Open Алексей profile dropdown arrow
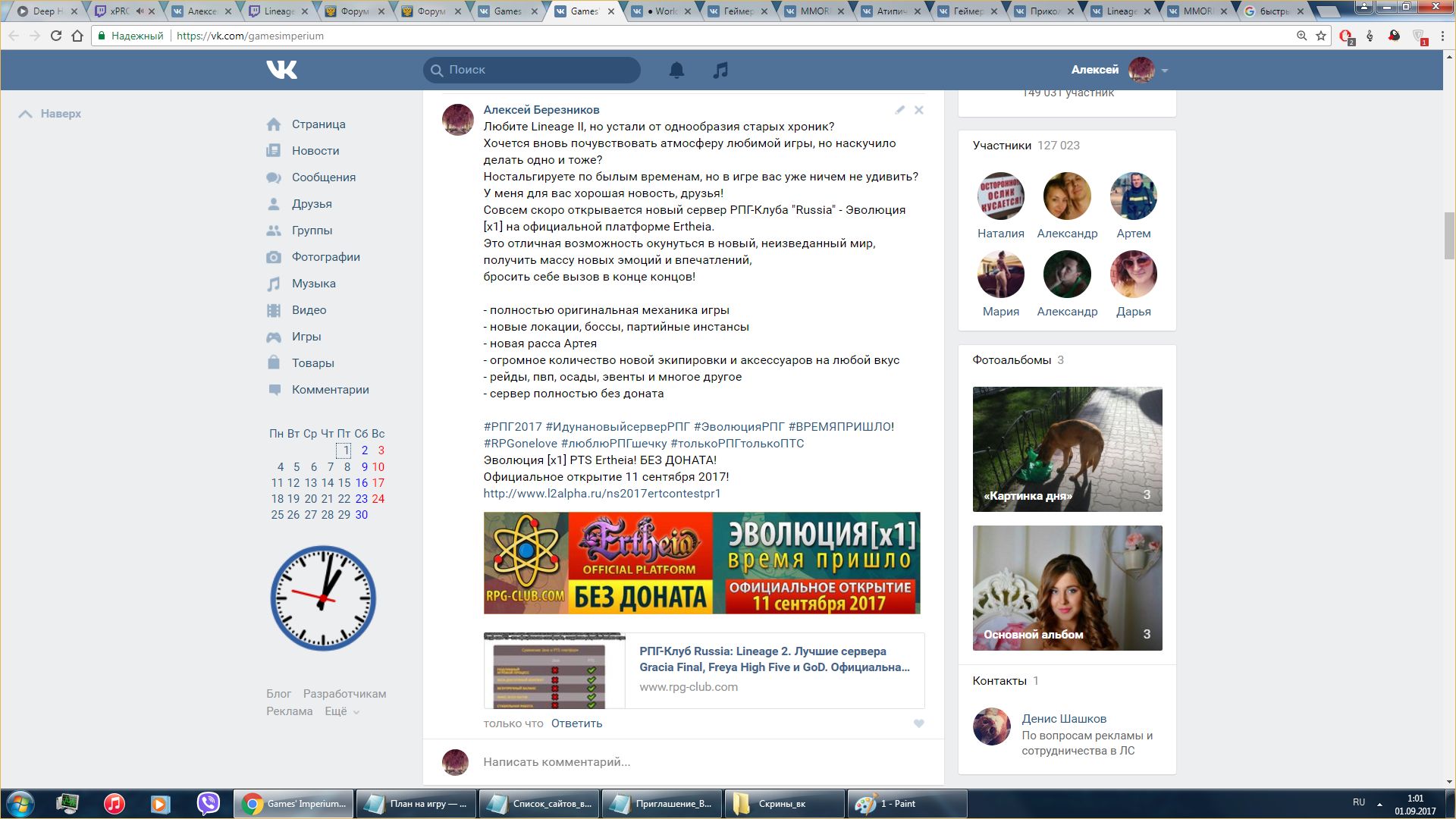This screenshot has height=819, width=1456. pos(1165,71)
